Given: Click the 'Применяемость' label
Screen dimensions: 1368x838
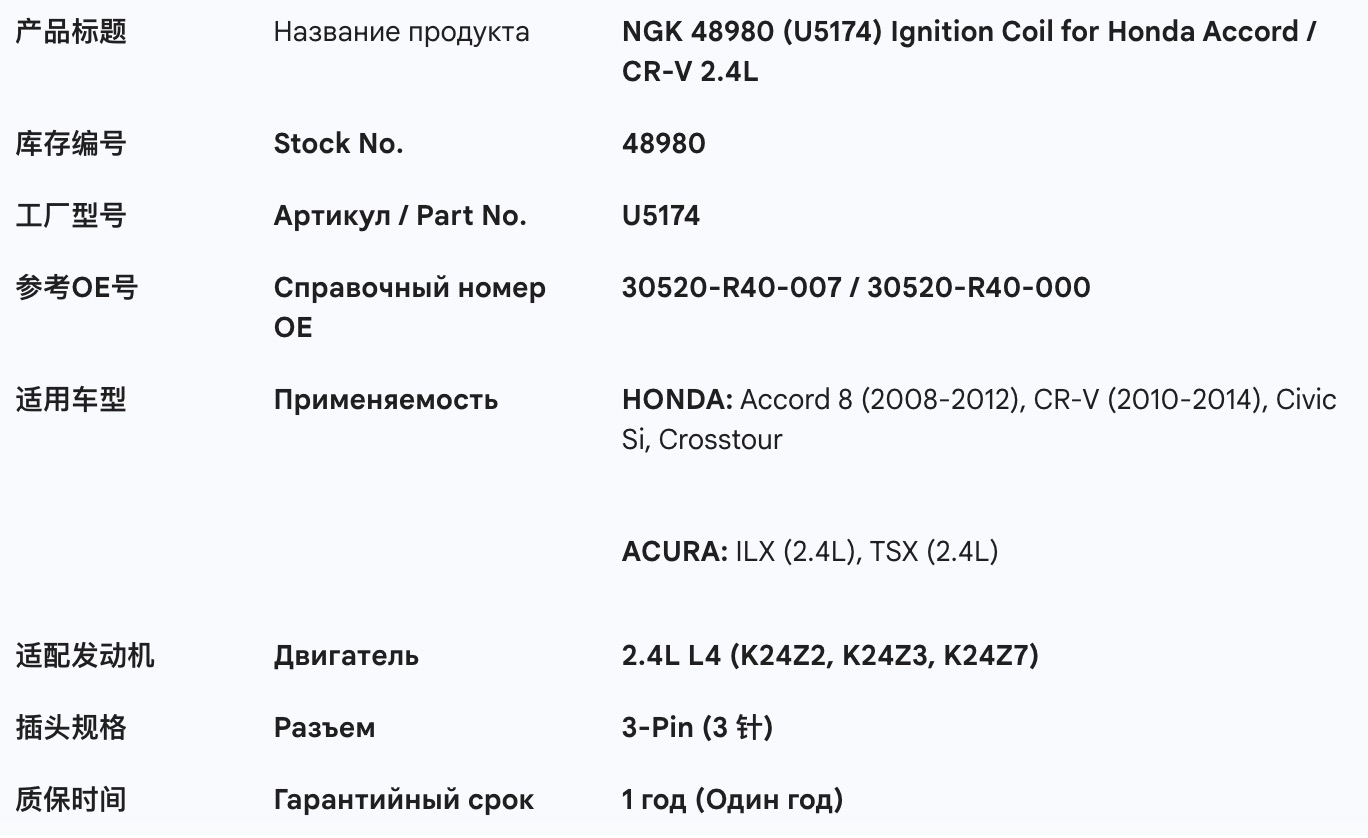Looking at the screenshot, I should point(385,400).
